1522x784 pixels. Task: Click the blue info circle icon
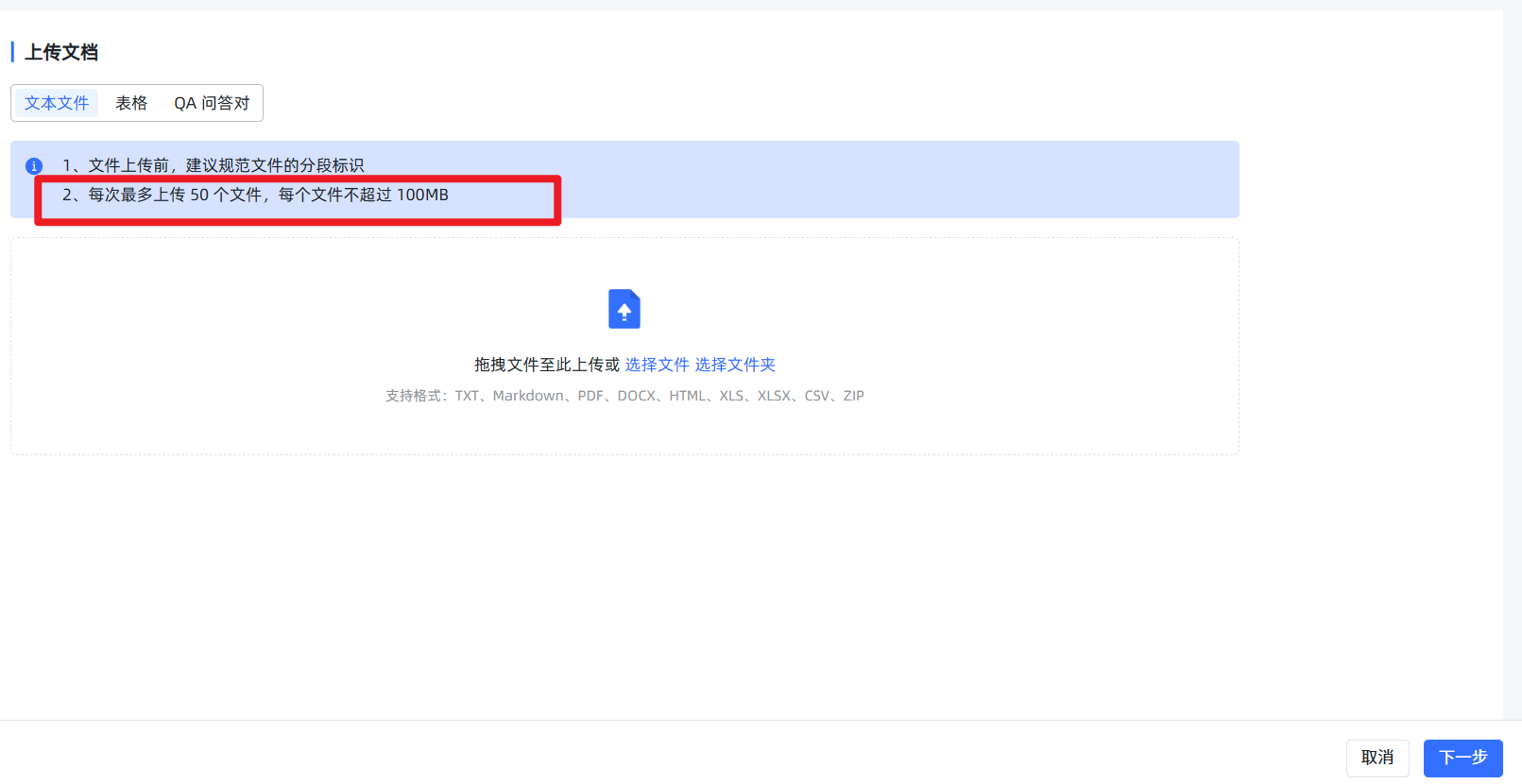pyautogui.click(x=34, y=166)
